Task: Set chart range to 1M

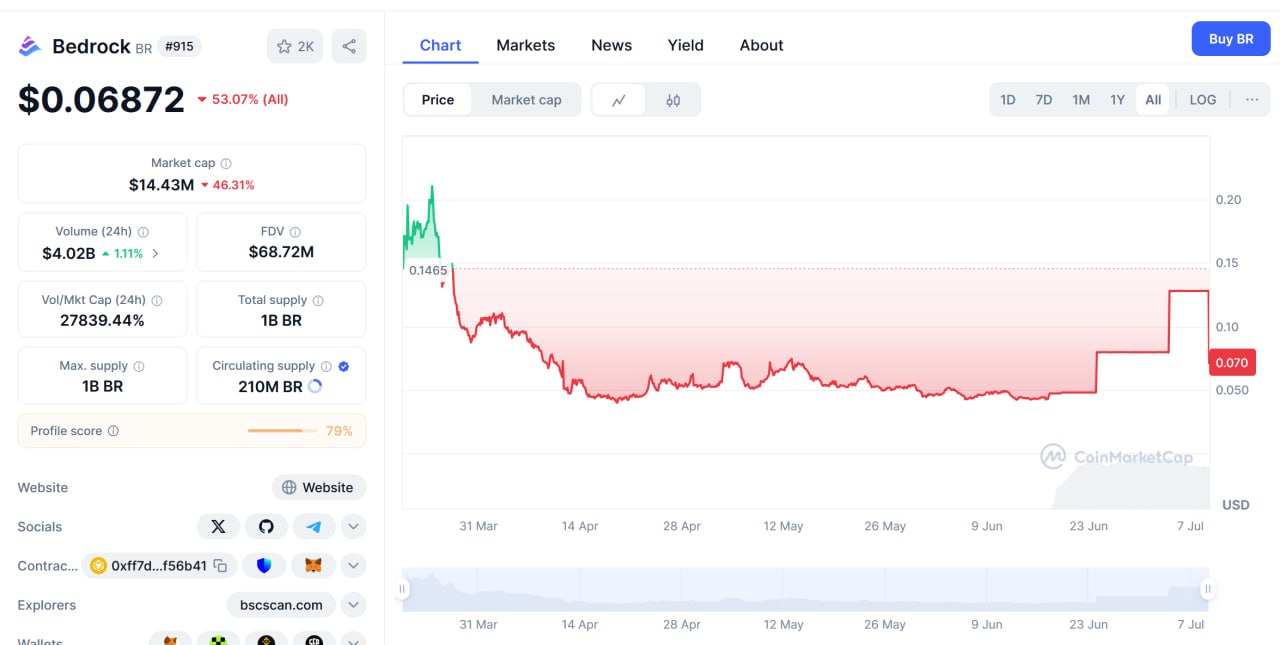Action: (1081, 100)
